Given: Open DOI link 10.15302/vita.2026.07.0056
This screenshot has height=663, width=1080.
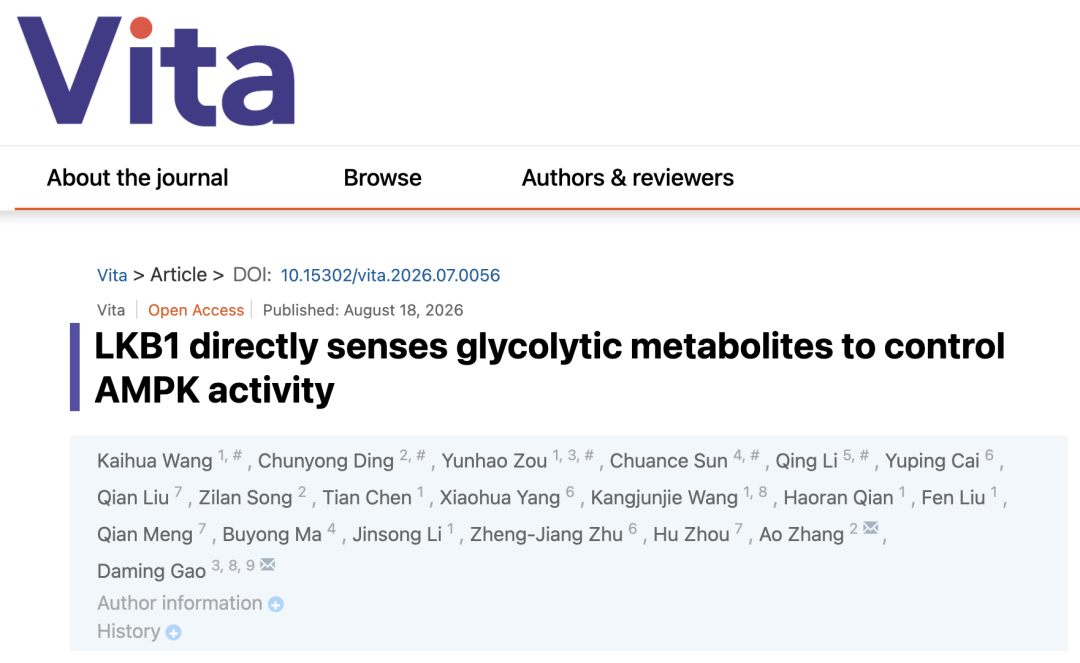Looking at the screenshot, I should pos(390,275).
